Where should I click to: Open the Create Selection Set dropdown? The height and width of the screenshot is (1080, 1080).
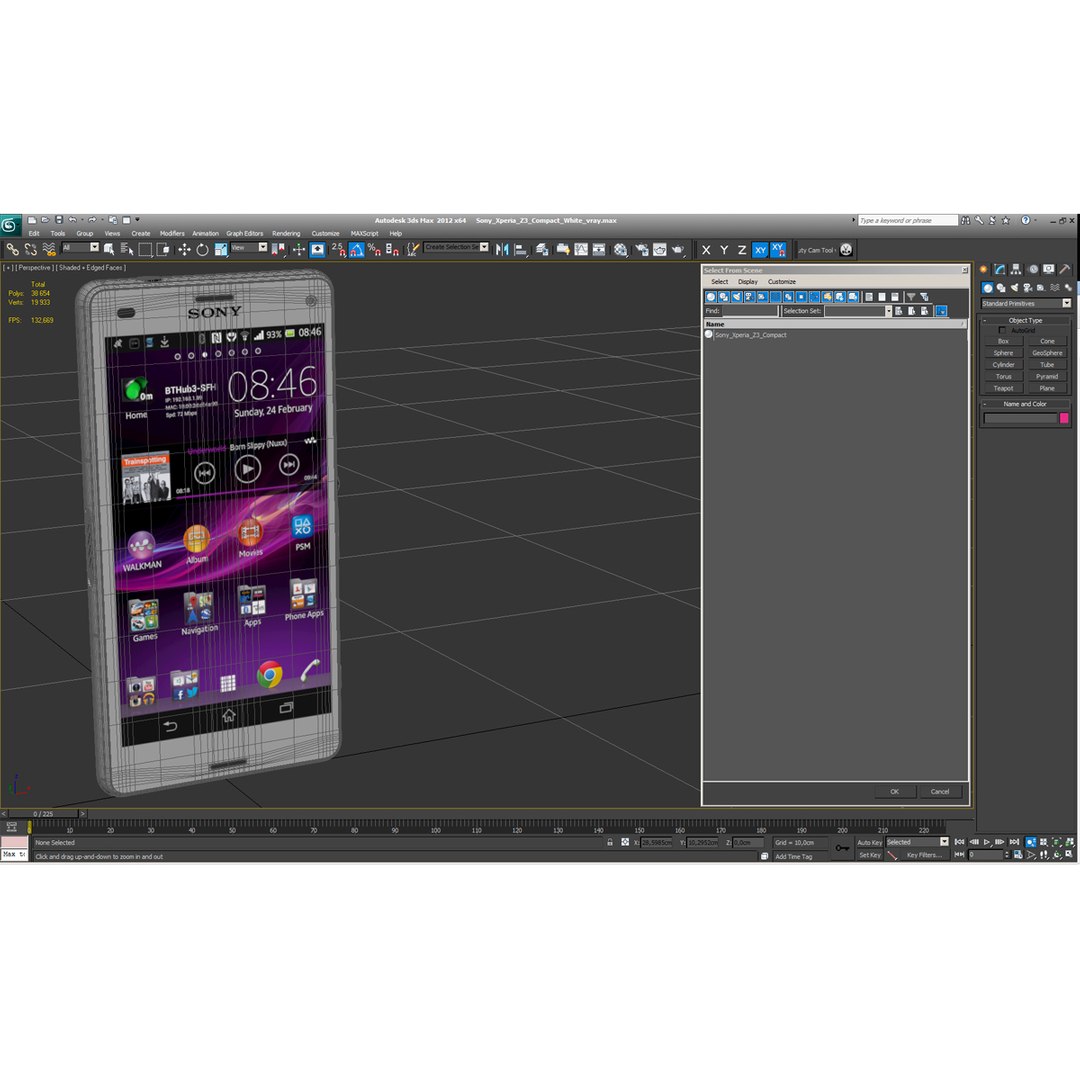pyautogui.click(x=457, y=247)
